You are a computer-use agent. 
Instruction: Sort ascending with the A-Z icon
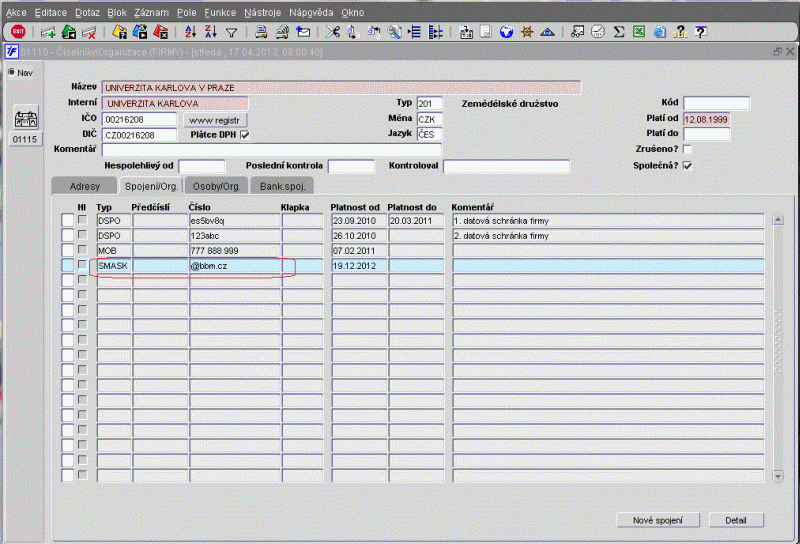tap(190, 32)
